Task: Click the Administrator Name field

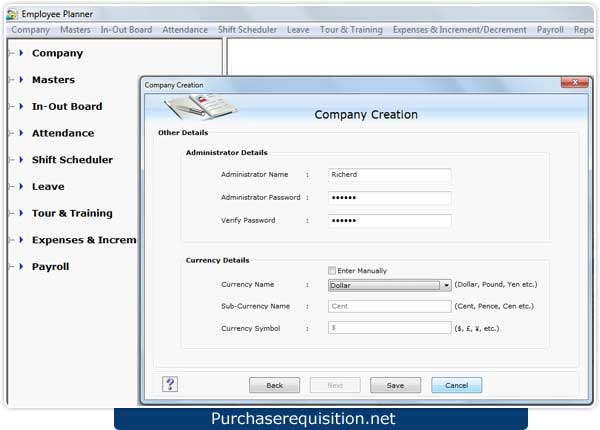Action: (x=390, y=175)
